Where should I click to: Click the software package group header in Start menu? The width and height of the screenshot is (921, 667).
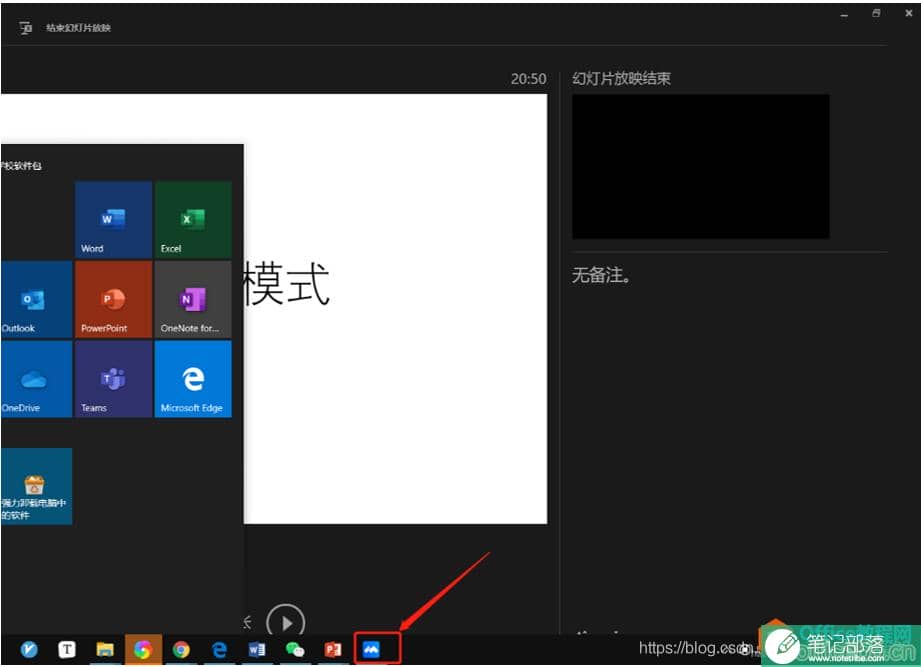pos(21,166)
